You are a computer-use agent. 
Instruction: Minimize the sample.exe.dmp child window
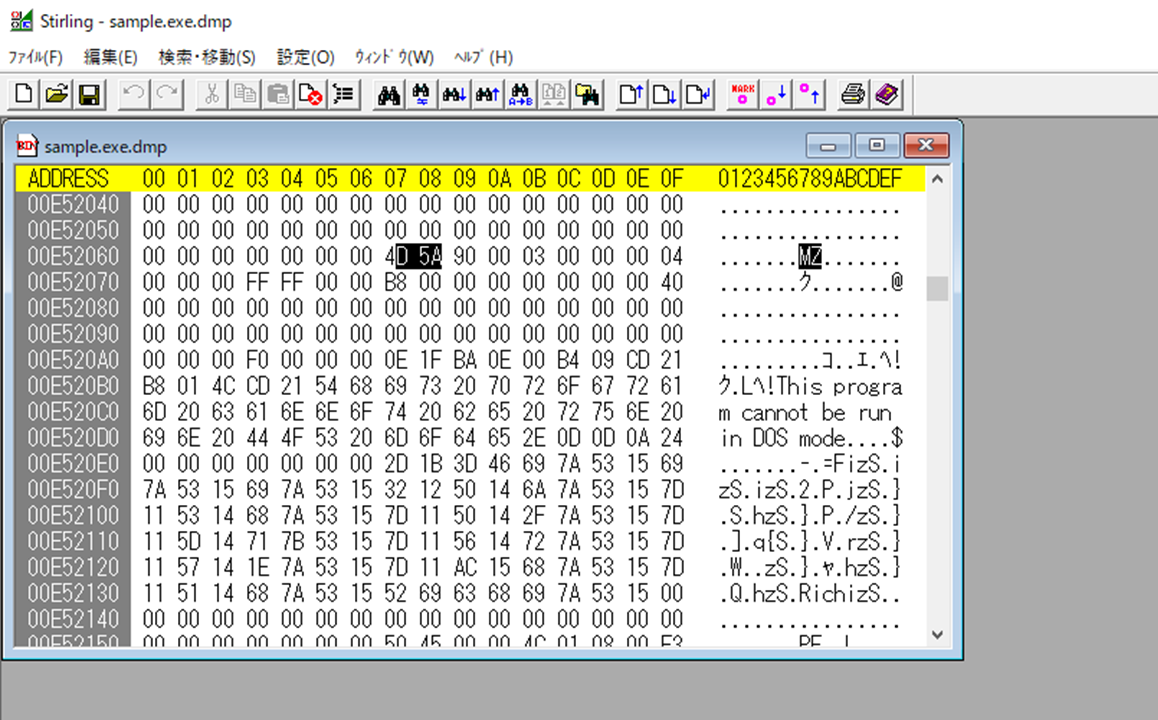tap(835, 146)
